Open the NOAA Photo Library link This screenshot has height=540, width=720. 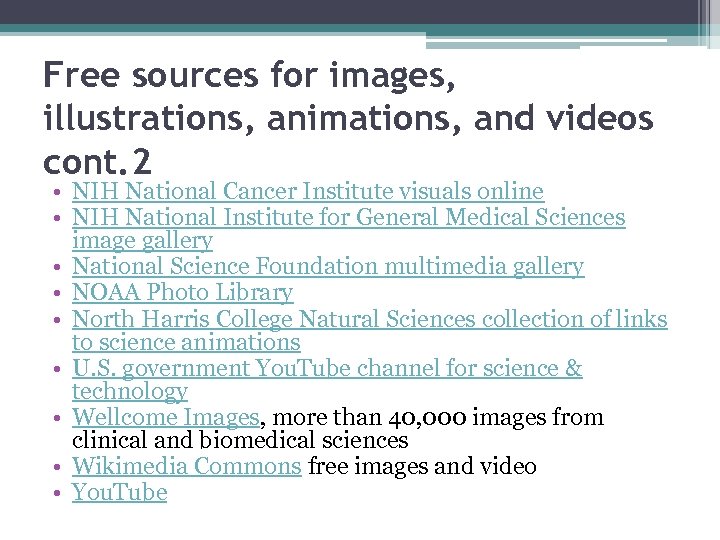pos(182,292)
